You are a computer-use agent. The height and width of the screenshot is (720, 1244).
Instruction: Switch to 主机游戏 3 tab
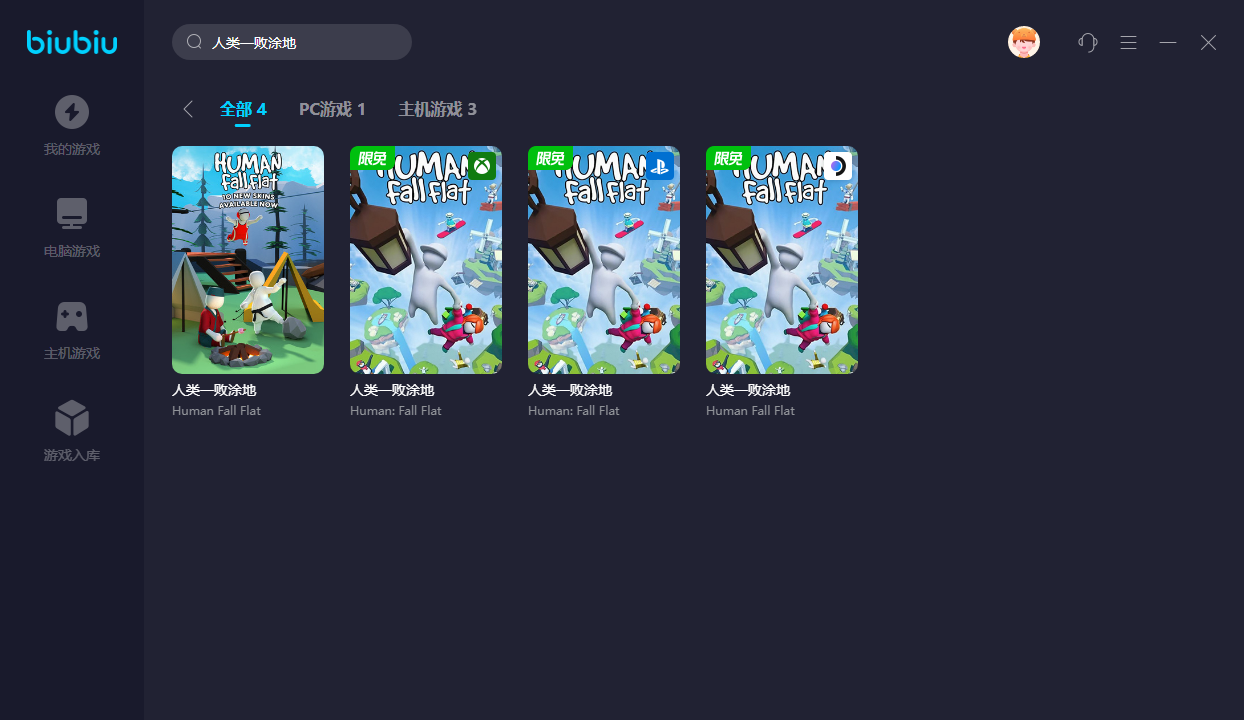[x=437, y=109]
